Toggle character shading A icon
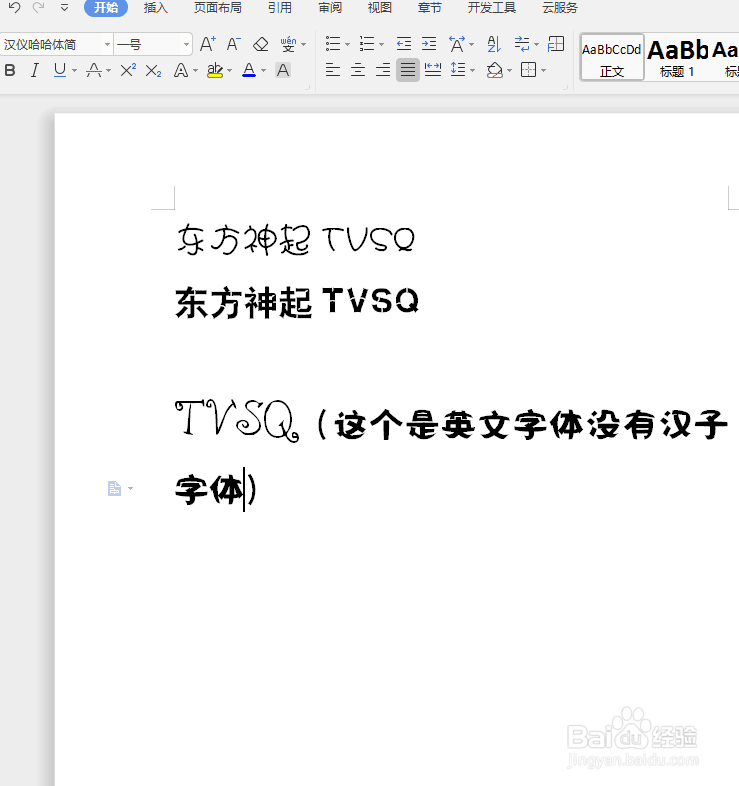This screenshot has height=786, width=739. click(283, 70)
